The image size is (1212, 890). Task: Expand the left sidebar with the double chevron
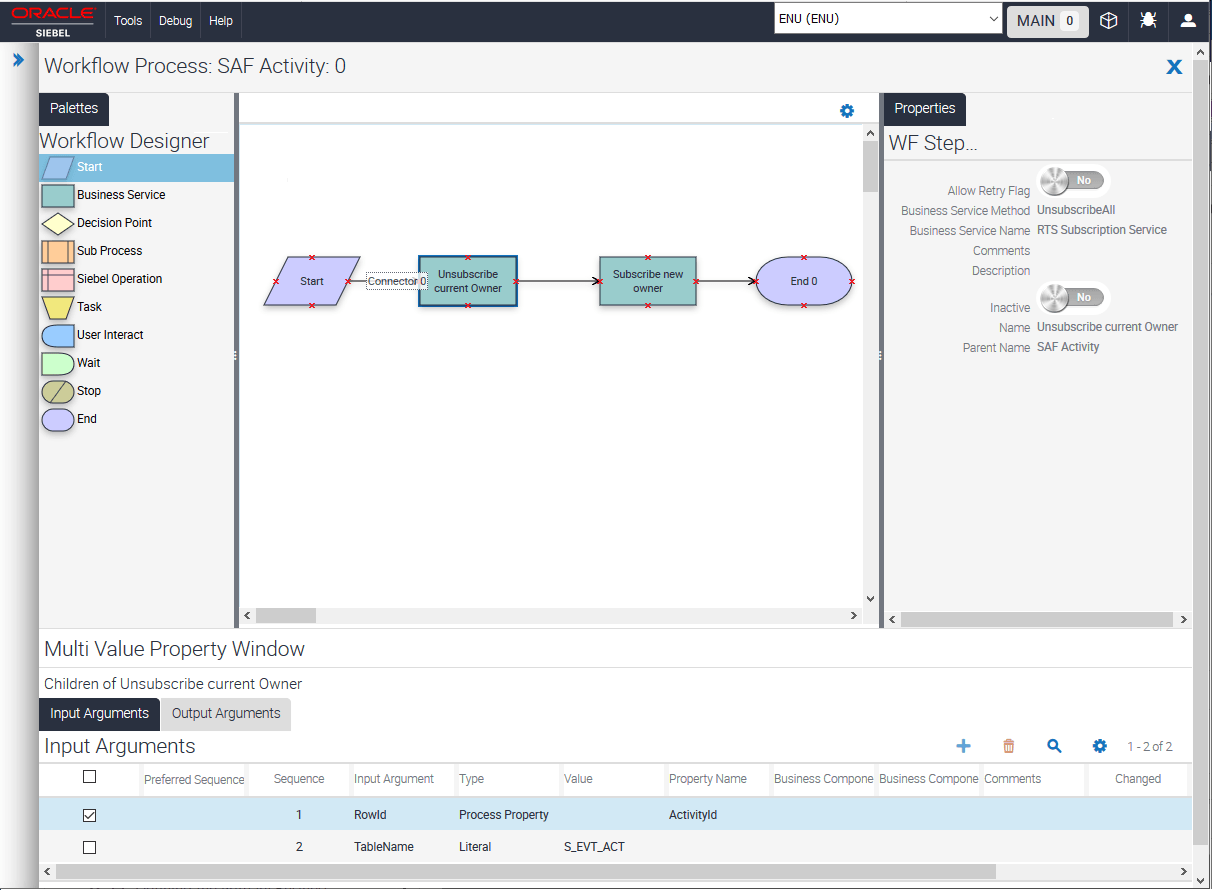[x=19, y=59]
